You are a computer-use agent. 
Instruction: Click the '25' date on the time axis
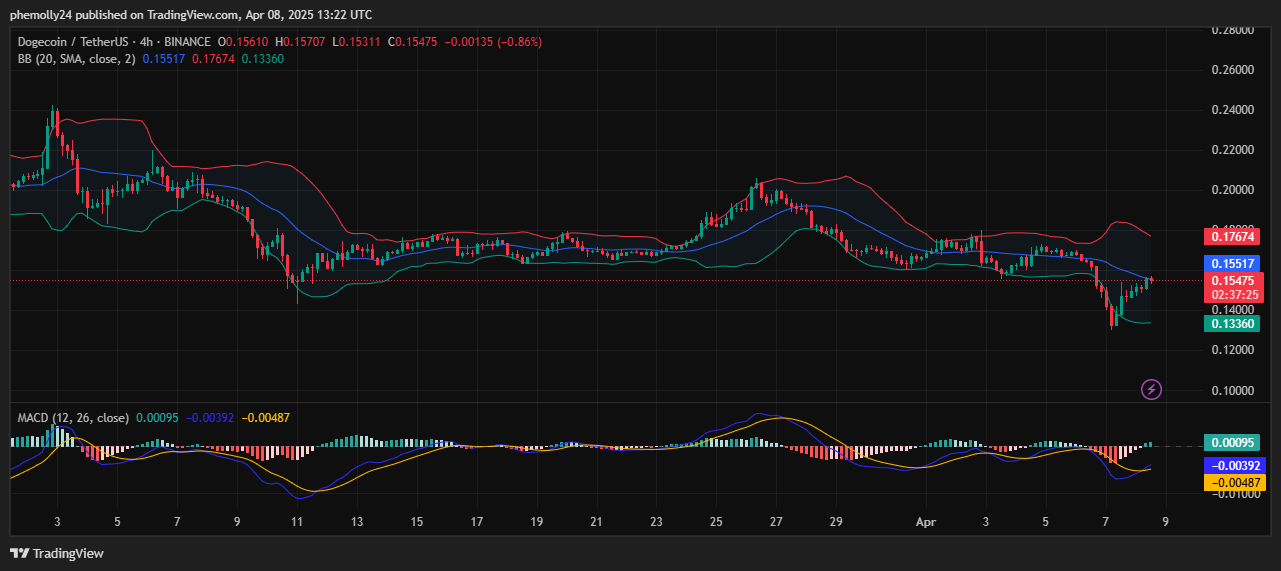(716, 521)
